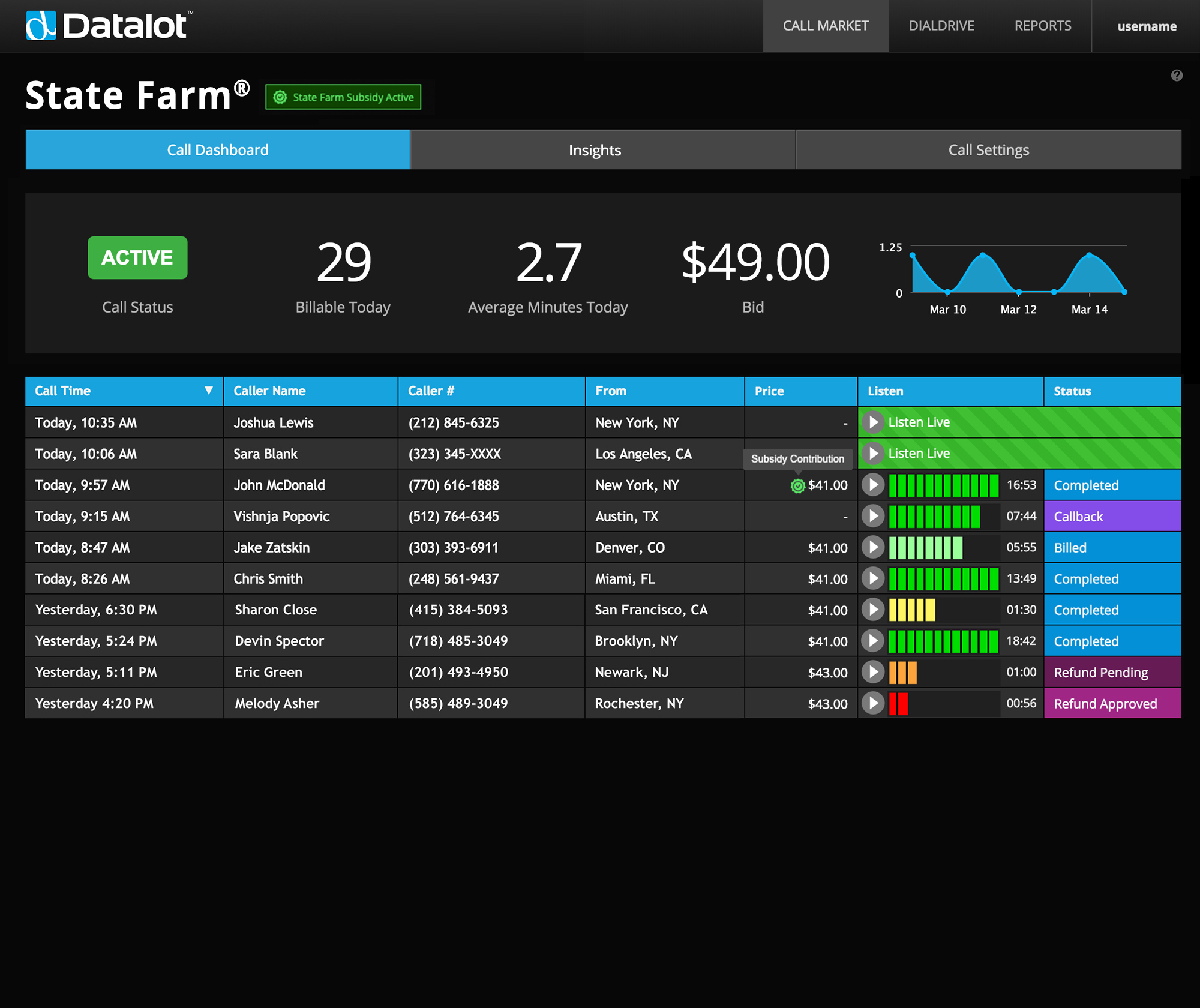This screenshot has width=1200, height=1008.
Task: Play Vishnja Popovic call recording
Action: tap(873, 516)
